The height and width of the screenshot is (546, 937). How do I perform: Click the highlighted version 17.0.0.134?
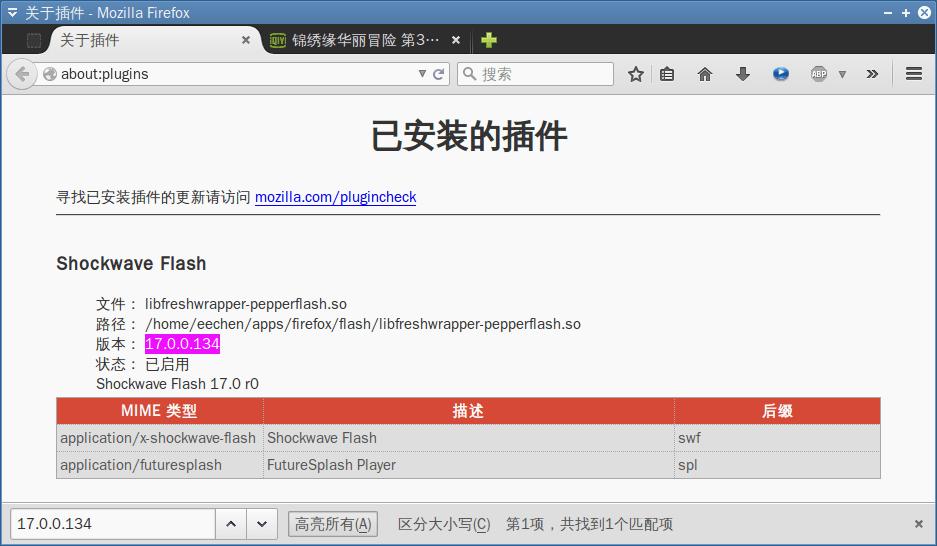click(x=182, y=343)
